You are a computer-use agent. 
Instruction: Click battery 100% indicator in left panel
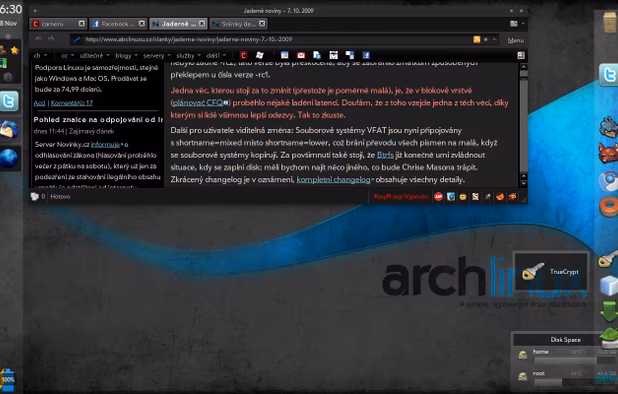(7, 380)
